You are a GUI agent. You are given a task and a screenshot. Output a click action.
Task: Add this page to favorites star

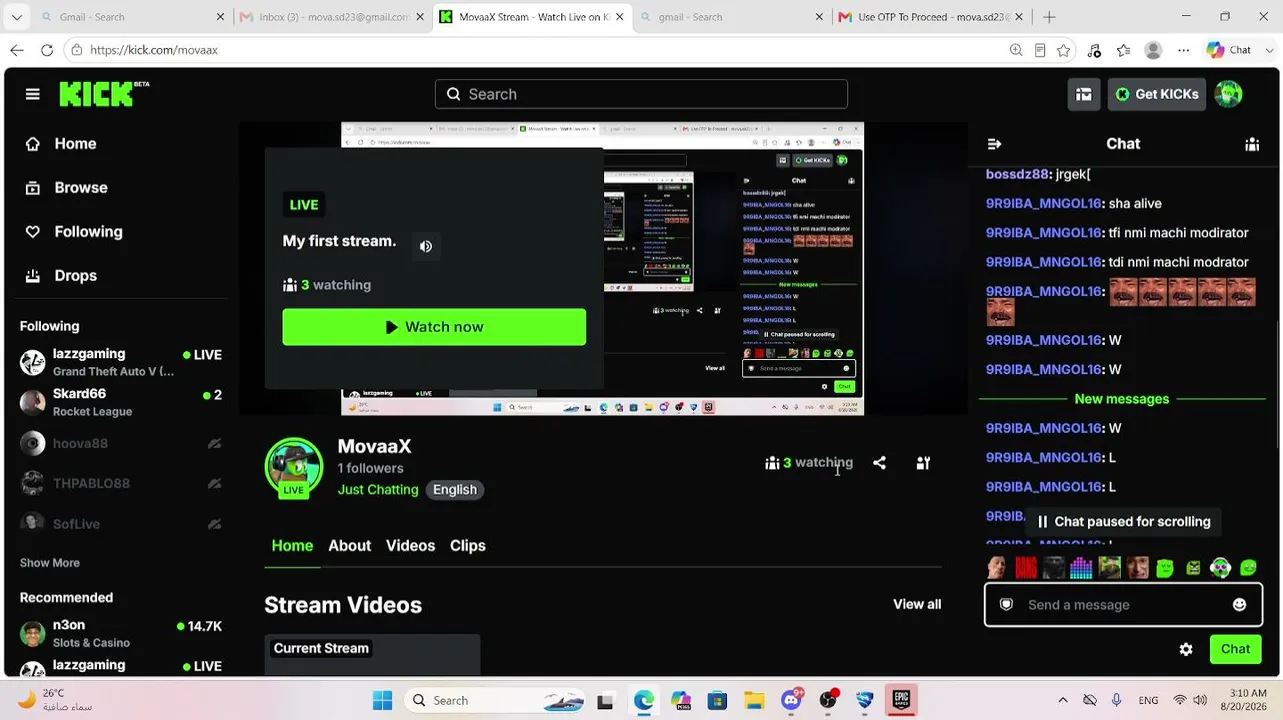(x=1064, y=50)
